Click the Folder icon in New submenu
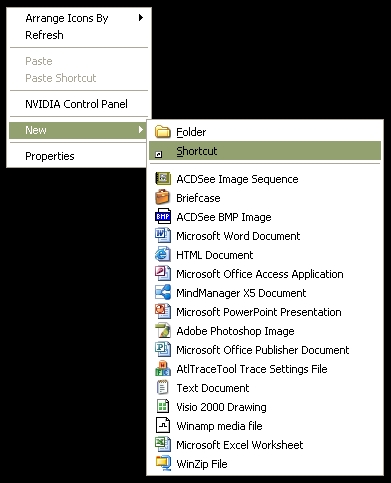 tap(163, 132)
